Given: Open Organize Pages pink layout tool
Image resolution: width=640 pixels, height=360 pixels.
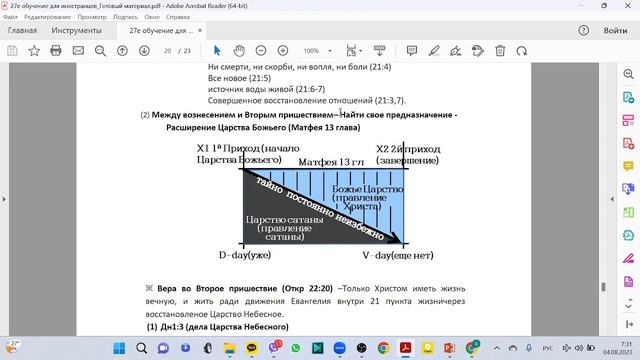Looking at the screenshot, I should click(x=628, y=120).
